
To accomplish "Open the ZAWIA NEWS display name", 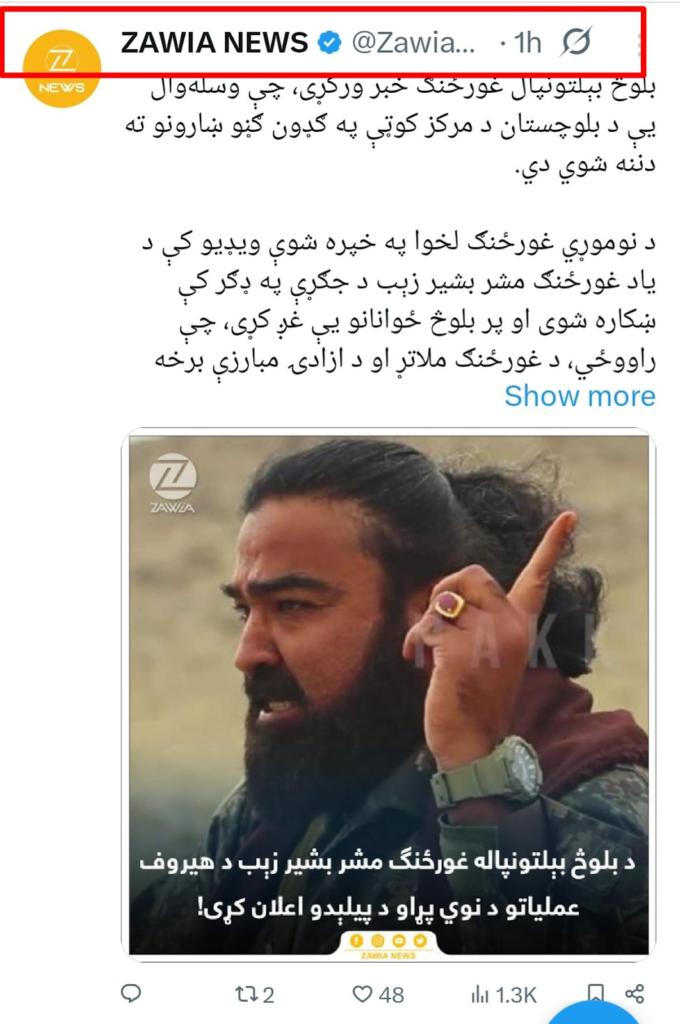I will (x=214, y=43).
